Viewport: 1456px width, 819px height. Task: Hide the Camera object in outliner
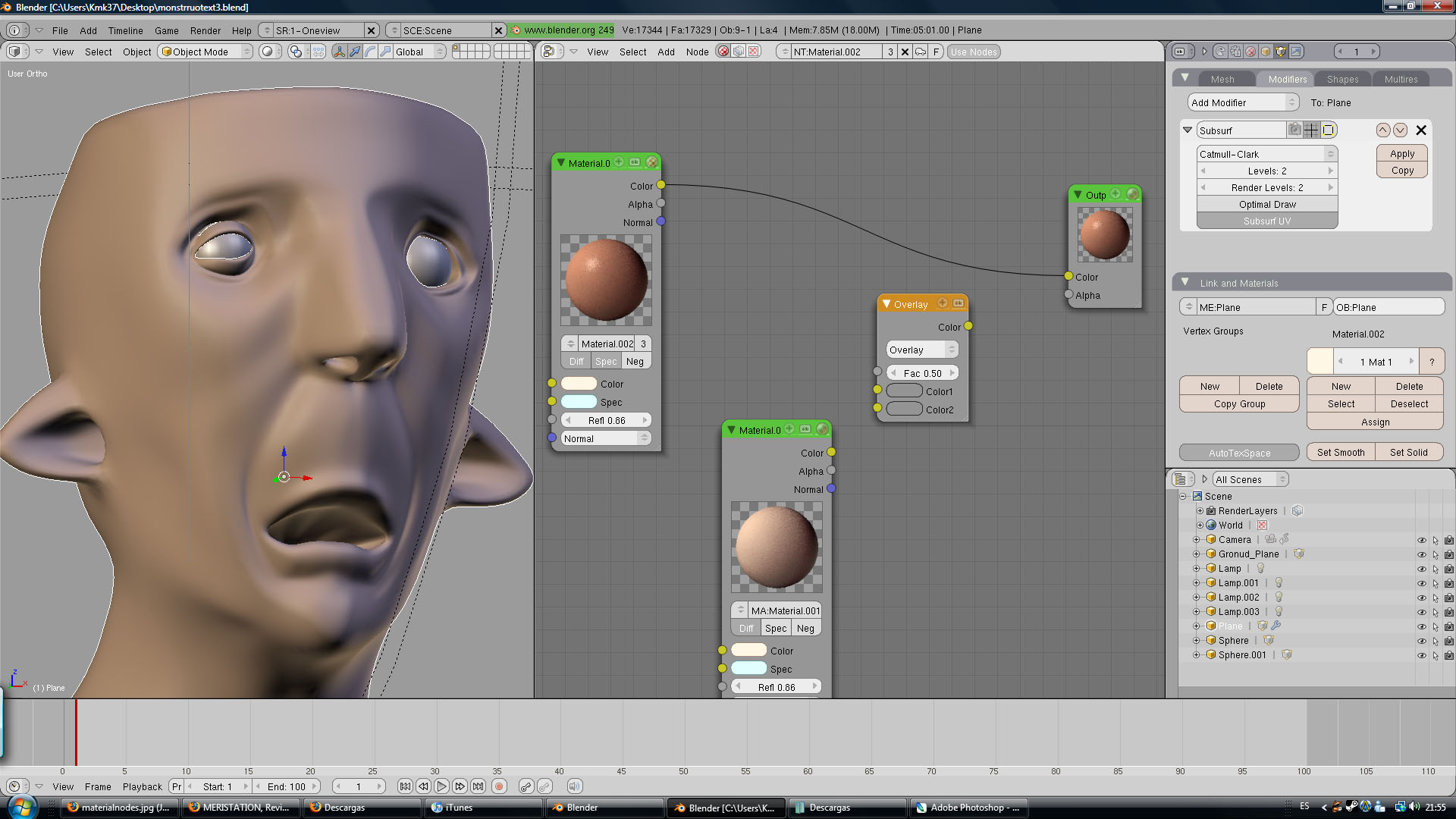point(1421,540)
